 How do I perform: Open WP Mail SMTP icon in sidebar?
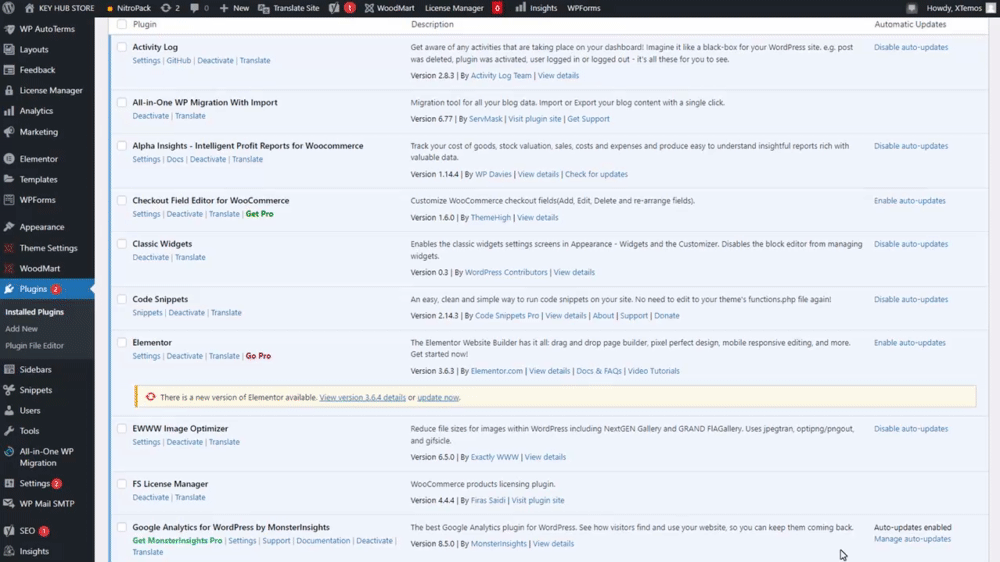[9, 504]
